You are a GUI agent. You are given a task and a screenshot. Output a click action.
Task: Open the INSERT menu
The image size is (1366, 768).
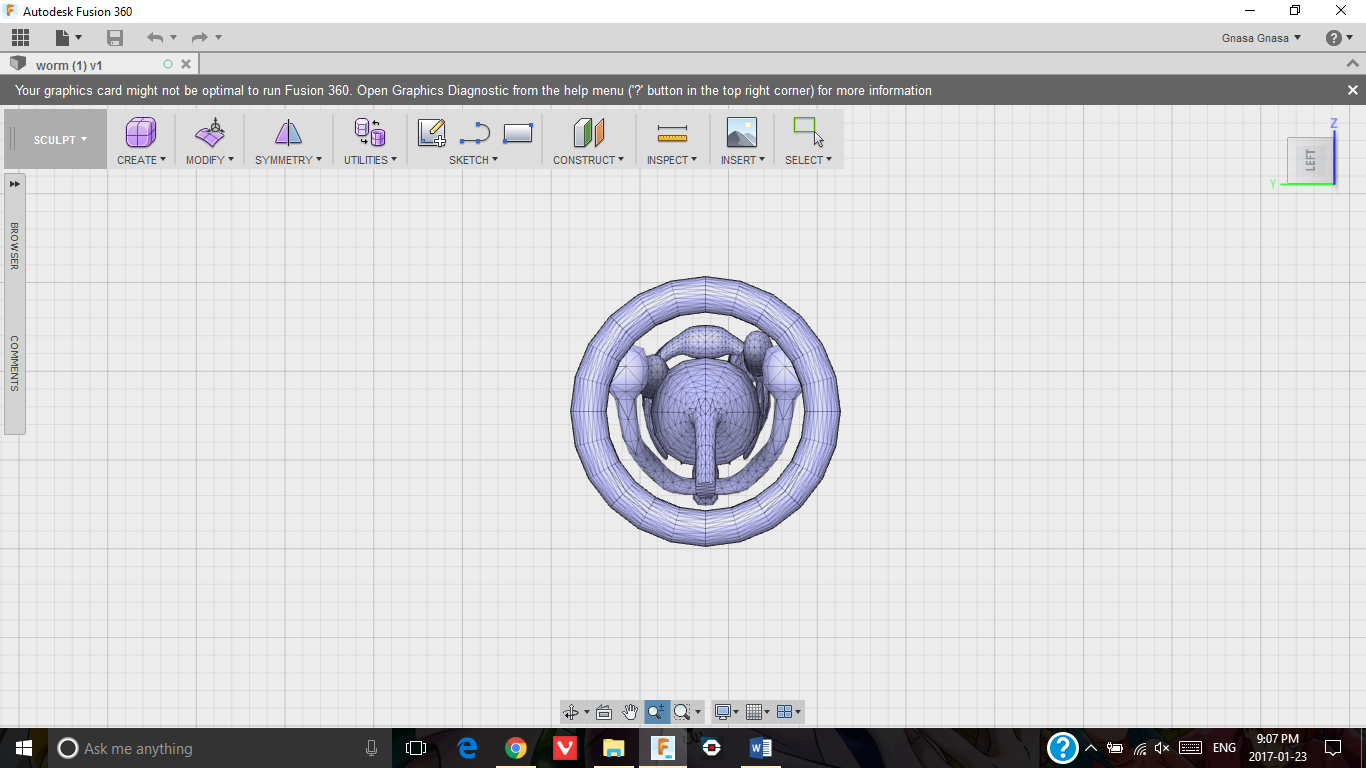[743, 160]
